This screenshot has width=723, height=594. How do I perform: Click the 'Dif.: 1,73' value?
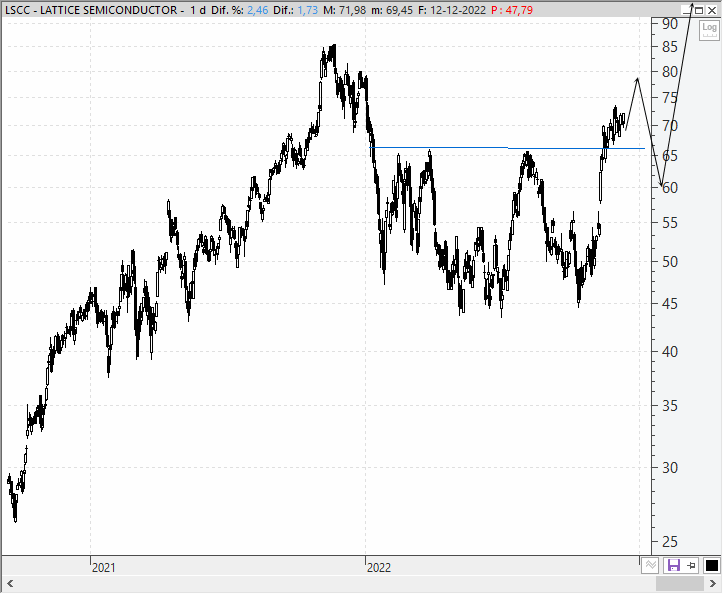[295, 10]
